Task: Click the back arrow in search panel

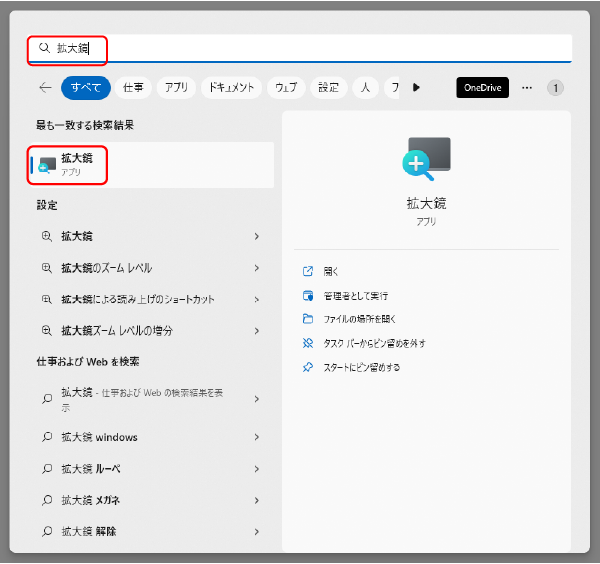Action: pos(45,88)
